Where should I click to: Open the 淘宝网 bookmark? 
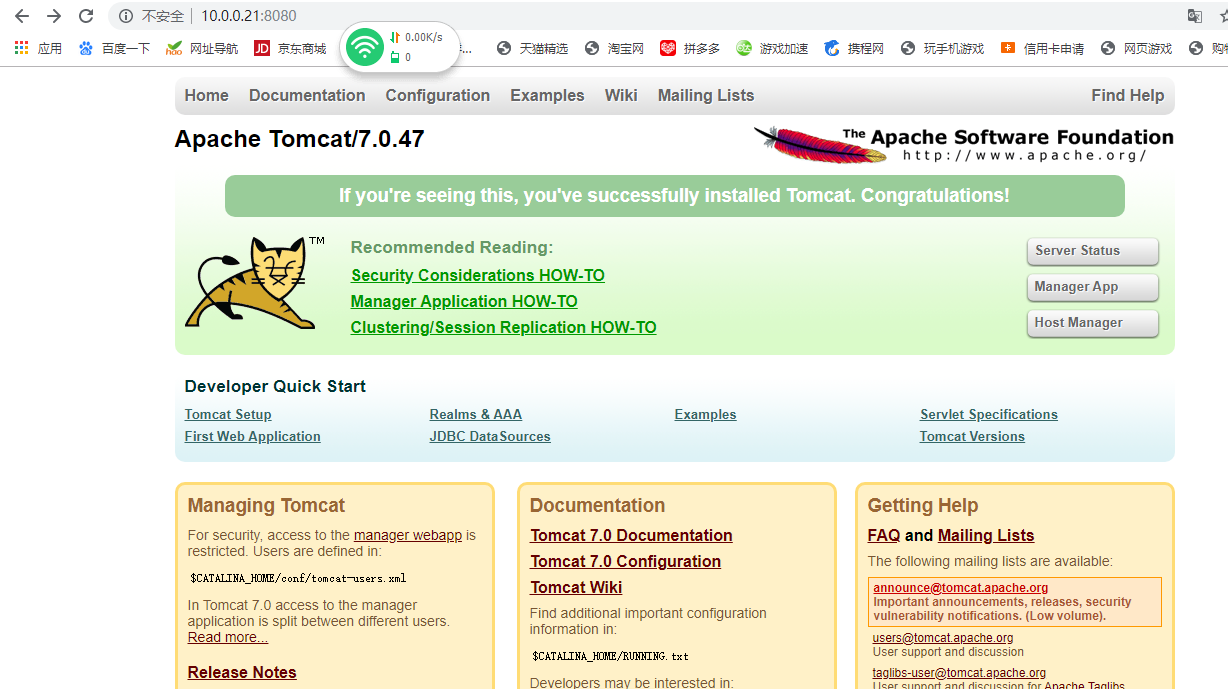click(614, 48)
